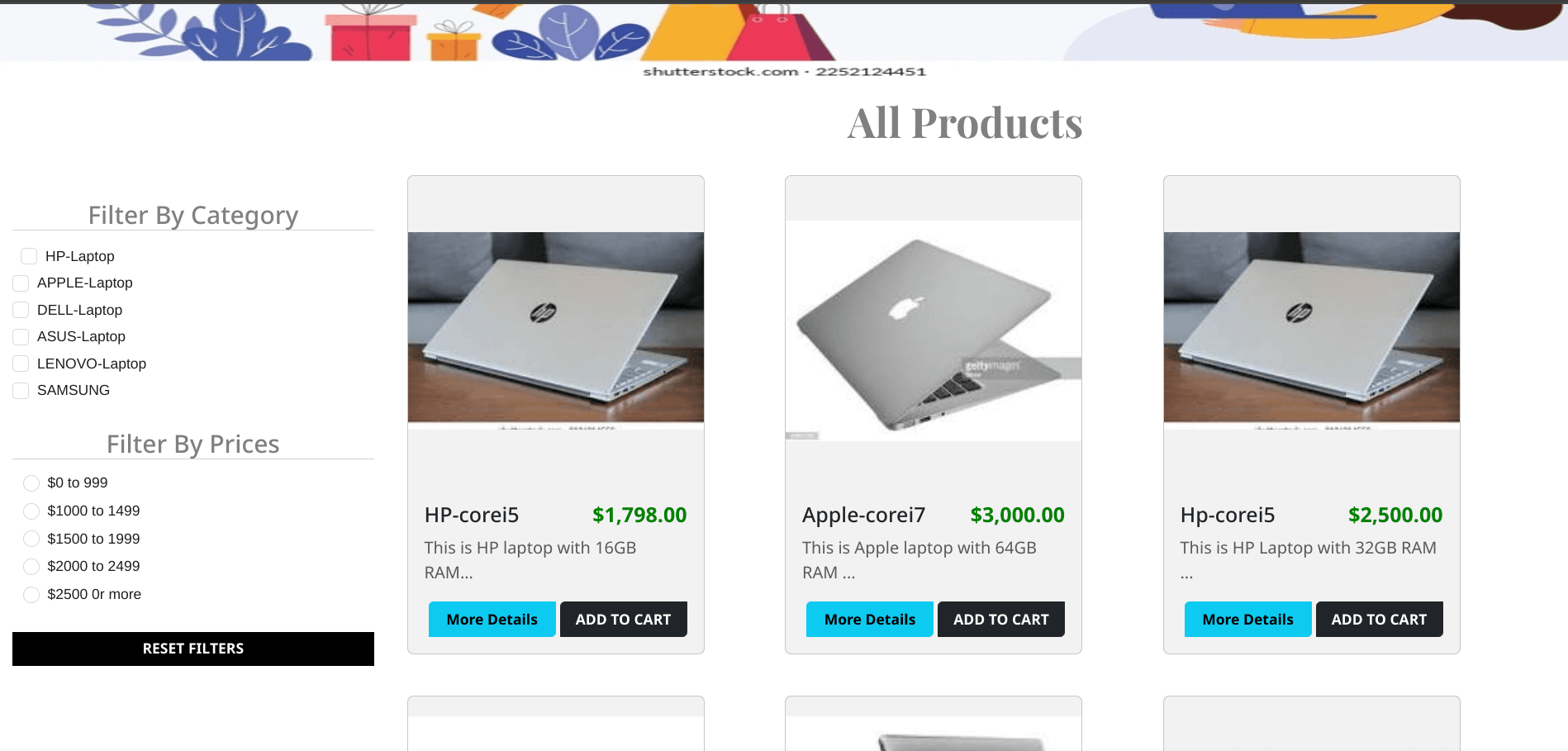Tick the LENOVO-Laptop checkbox

coord(21,364)
